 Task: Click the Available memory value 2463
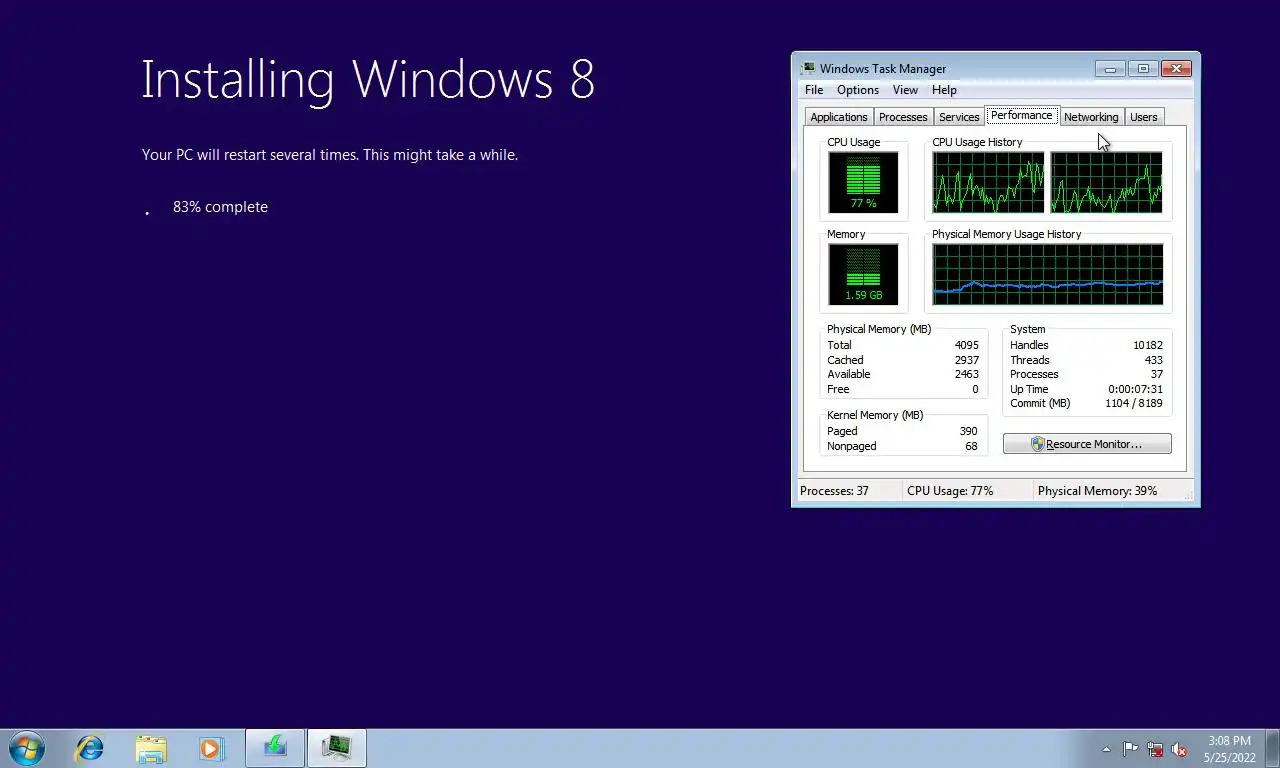[x=966, y=374]
